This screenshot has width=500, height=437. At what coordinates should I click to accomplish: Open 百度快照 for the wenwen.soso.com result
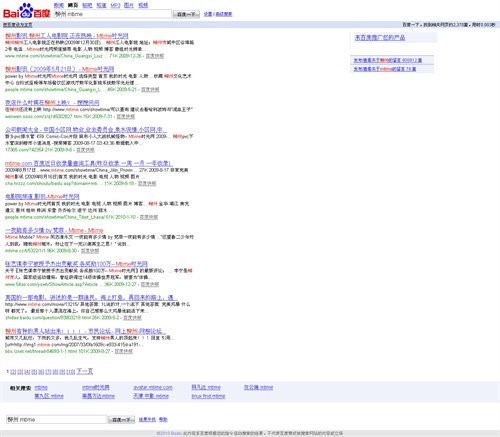click(126, 116)
